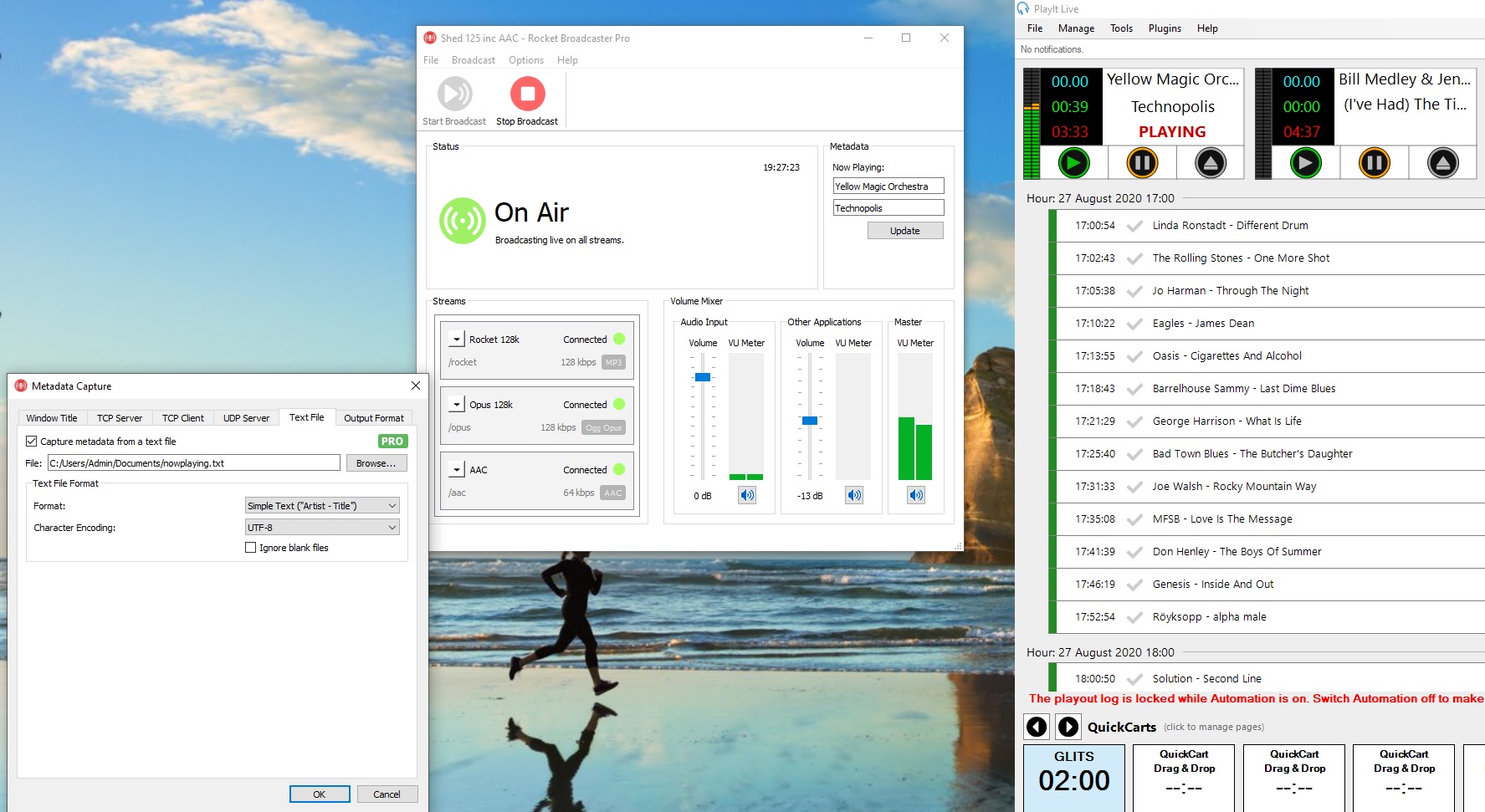
Task: Play player 2 with Bill Medley track
Action: tap(1305, 162)
